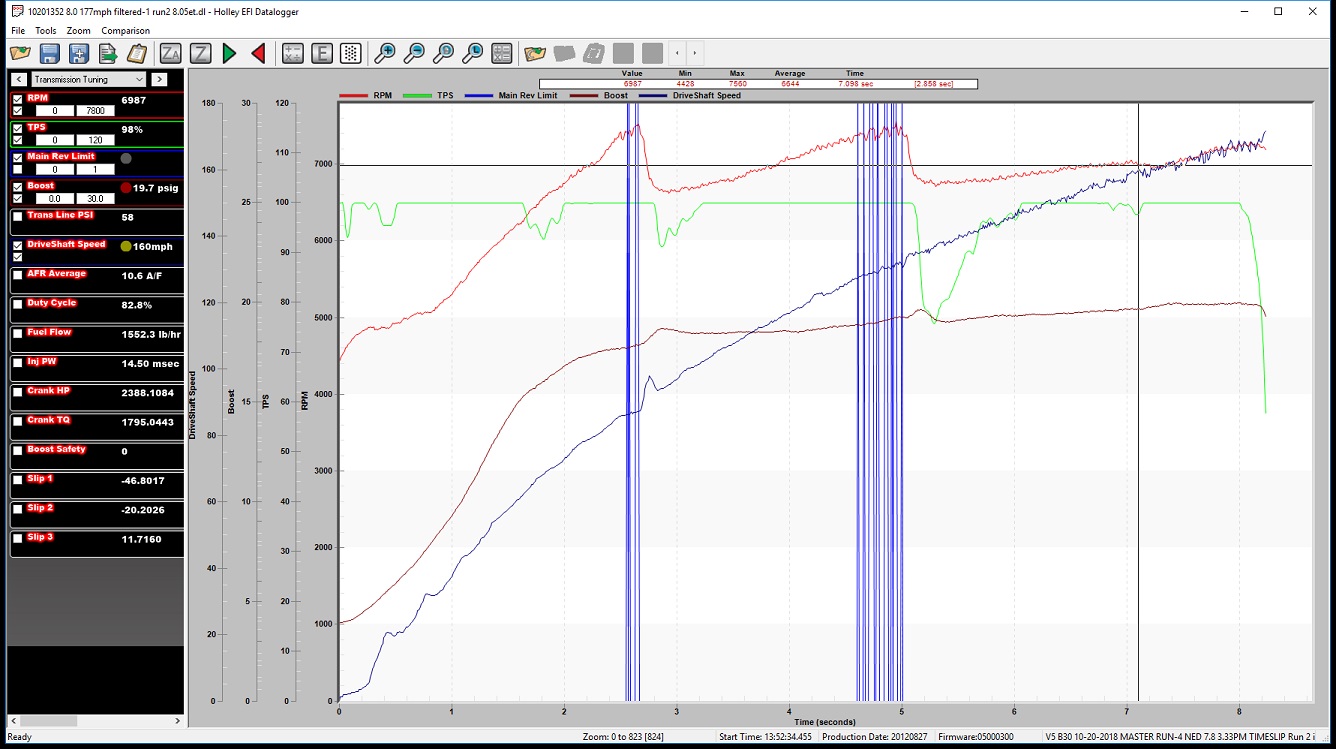Click the yellow DriveShaft Speed color indicator
The width and height of the screenshot is (1336, 749).
[126, 246]
